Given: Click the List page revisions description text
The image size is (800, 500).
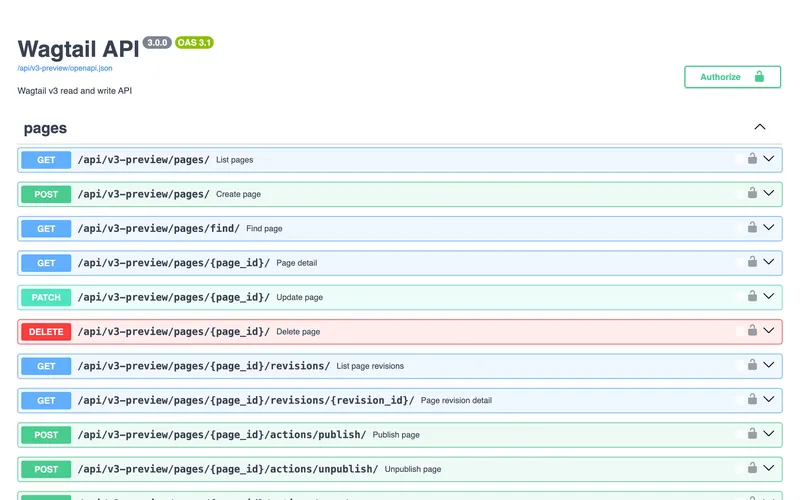Looking at the screenshot, I should coord(370,366).
